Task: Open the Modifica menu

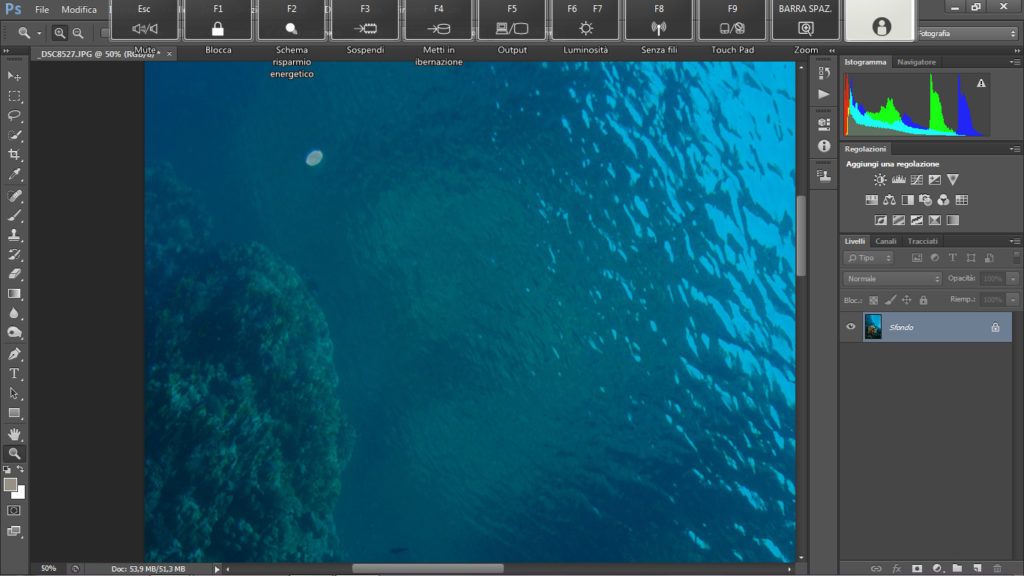Action: pyautogui.click(x=78, y=10)
